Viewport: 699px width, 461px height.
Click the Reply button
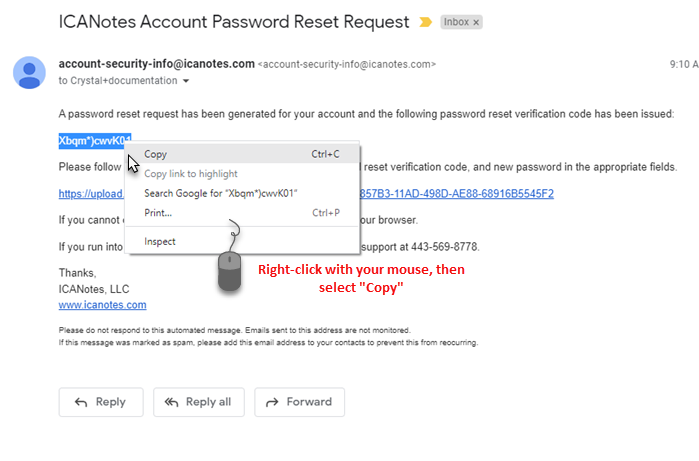[100, 402]
